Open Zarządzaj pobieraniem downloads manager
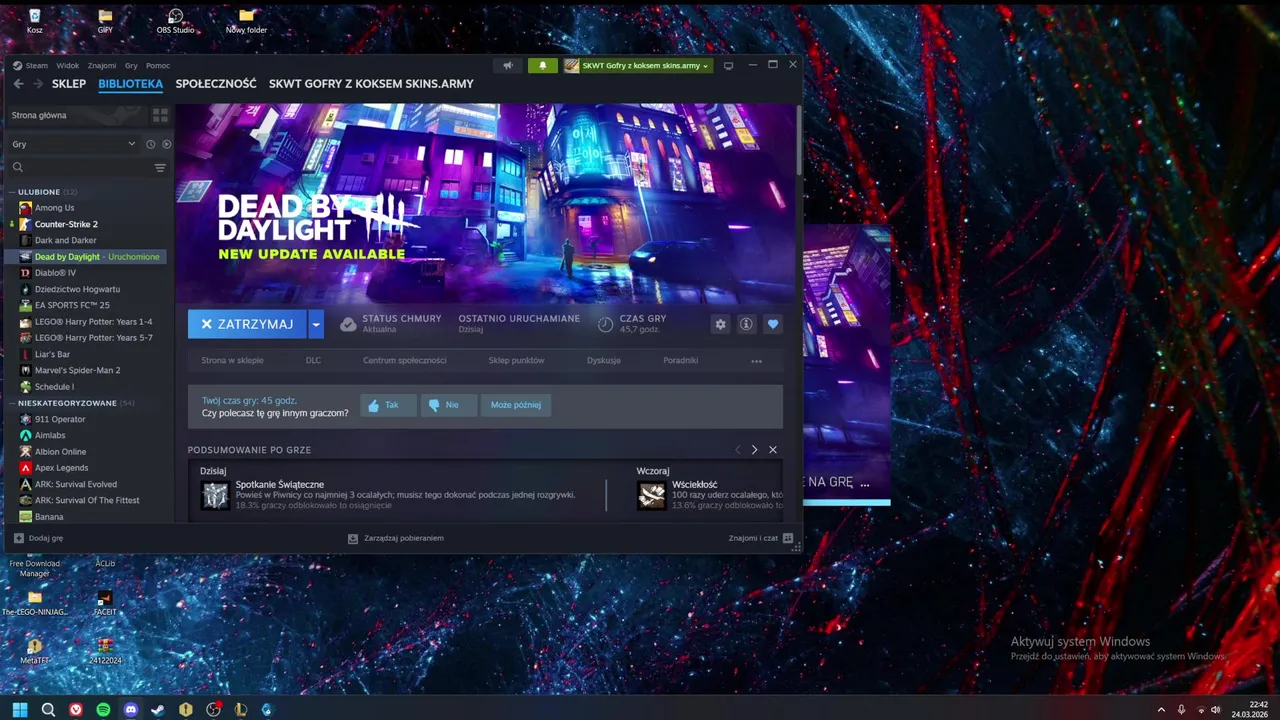The image size is (1280, 720). [x=396, y=538]
